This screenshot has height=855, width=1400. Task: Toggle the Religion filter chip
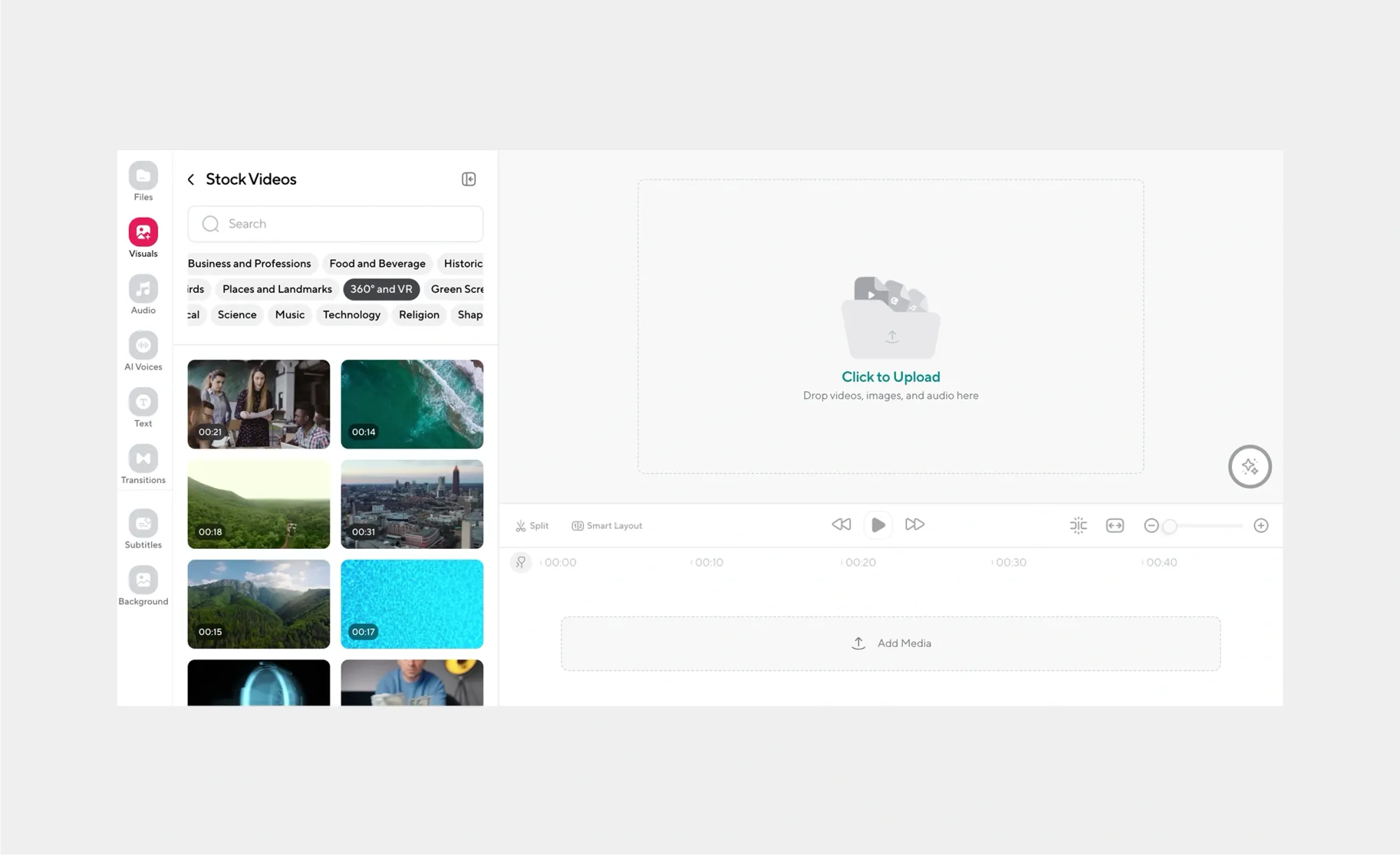coord(419,314)
